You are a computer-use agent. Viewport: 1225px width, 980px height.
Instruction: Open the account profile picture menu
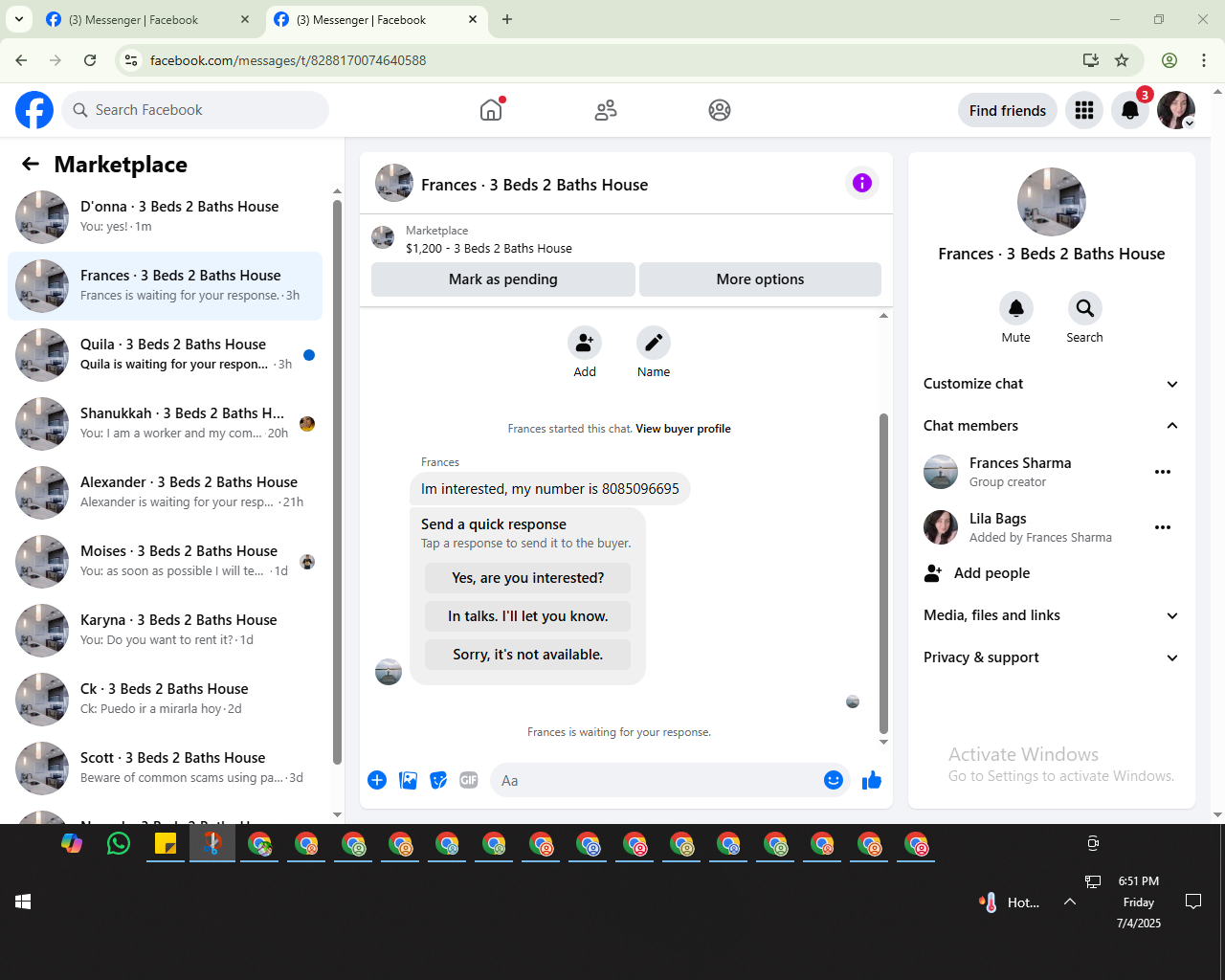tap(1176, 110)
